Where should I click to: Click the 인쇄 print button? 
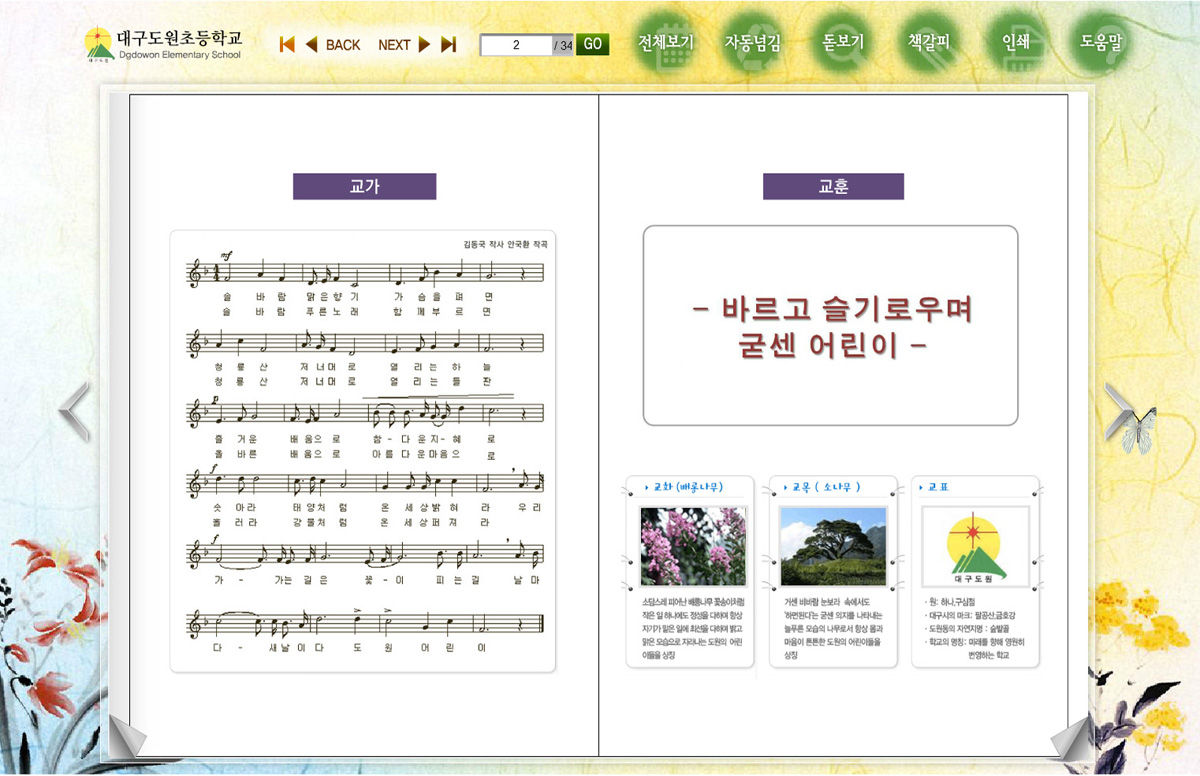tap(1016, 43)
